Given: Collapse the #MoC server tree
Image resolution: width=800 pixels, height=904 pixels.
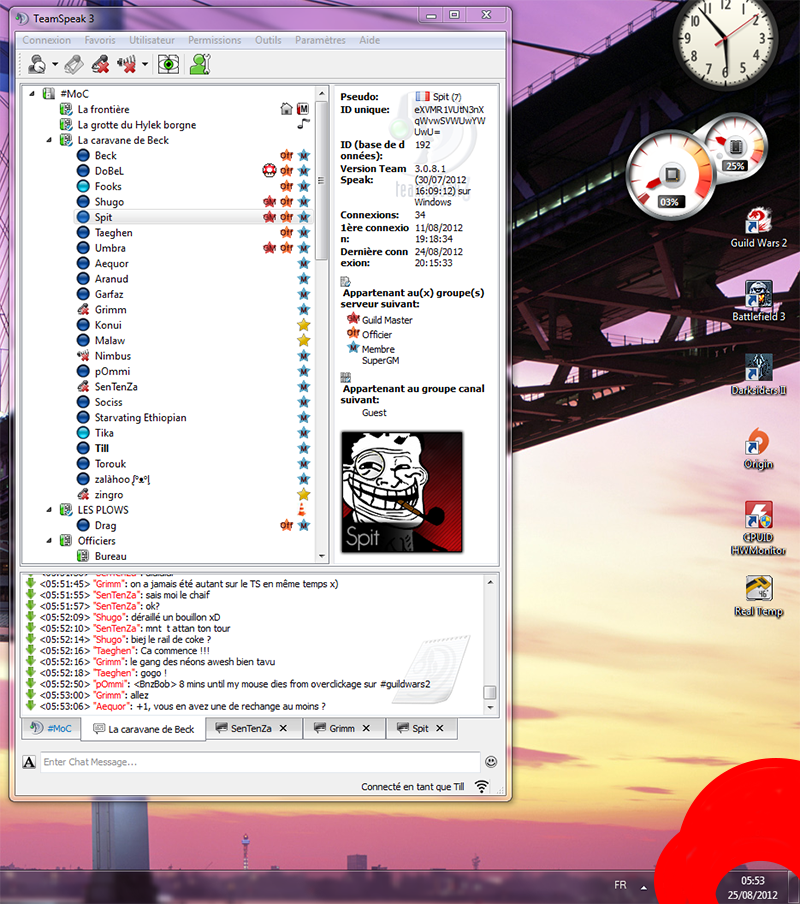Looking at the screenshot, I should (32, 93).
